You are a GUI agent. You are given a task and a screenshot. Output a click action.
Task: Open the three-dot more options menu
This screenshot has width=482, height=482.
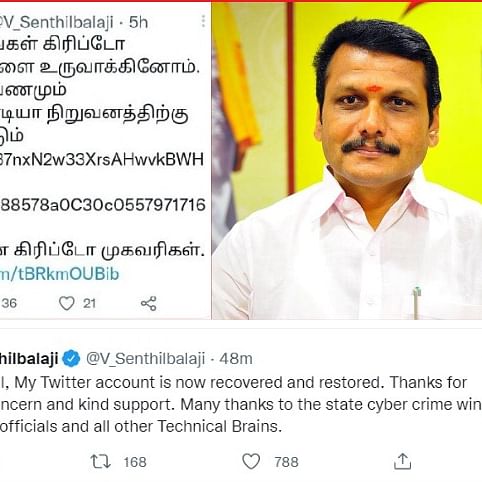coord(203,22)
